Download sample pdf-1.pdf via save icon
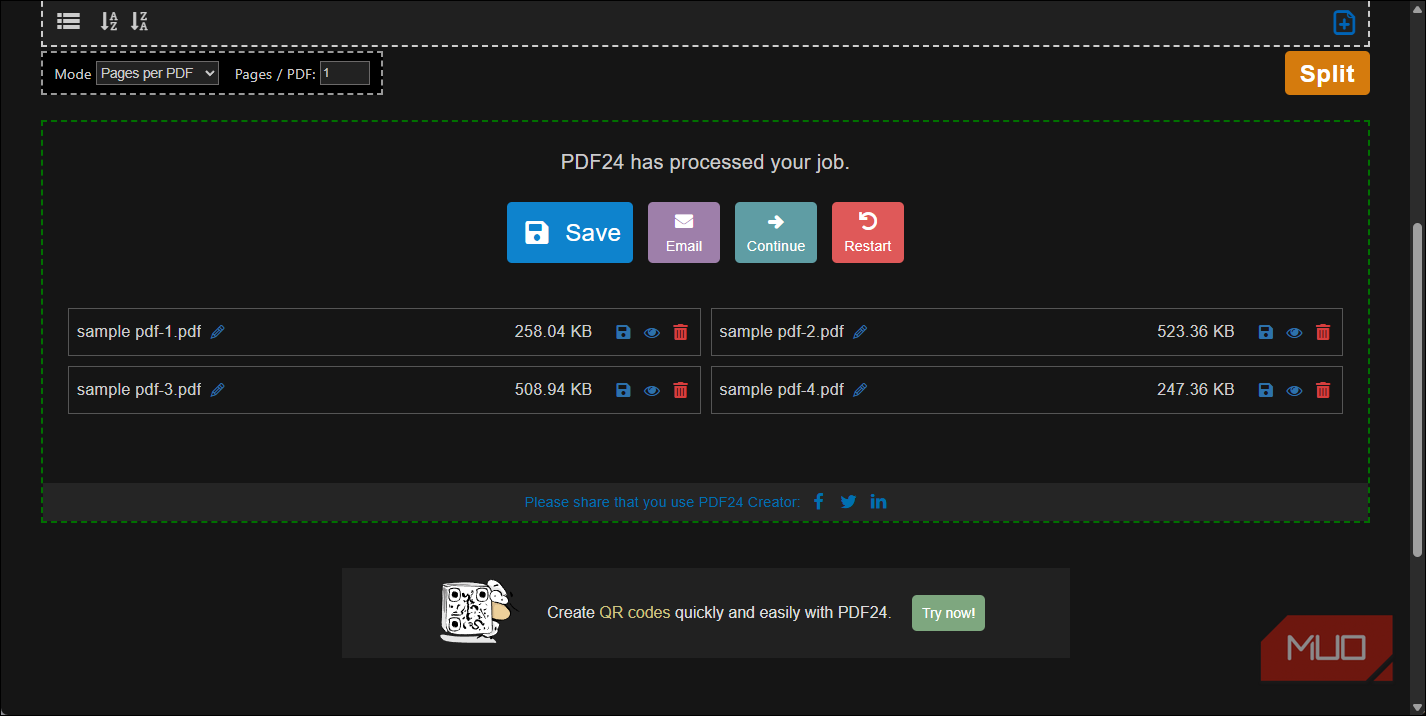 click(x=623, y=332)
